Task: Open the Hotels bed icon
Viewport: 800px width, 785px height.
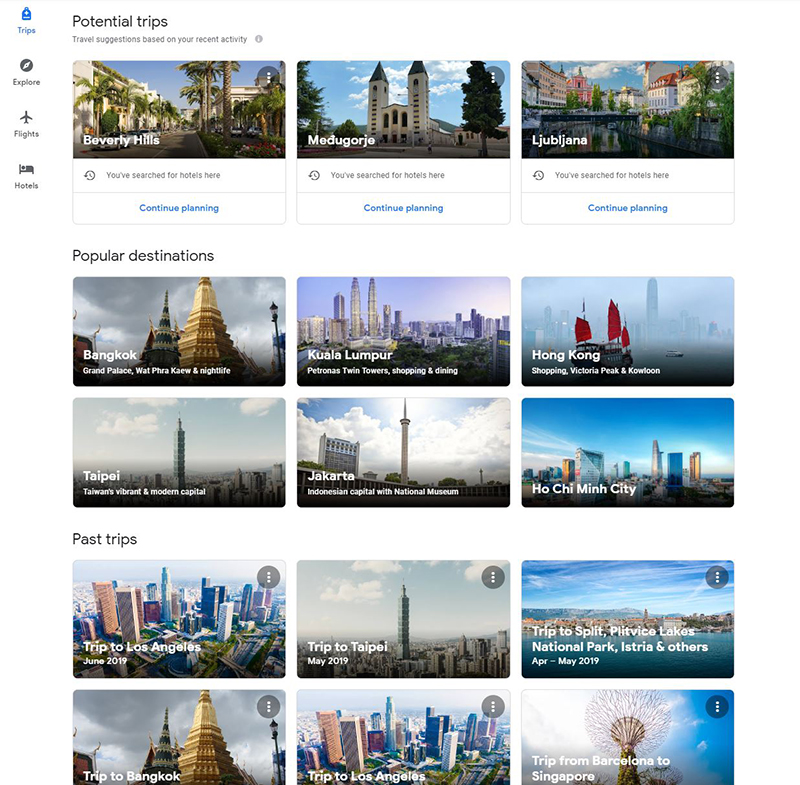Action: [26, 170]
